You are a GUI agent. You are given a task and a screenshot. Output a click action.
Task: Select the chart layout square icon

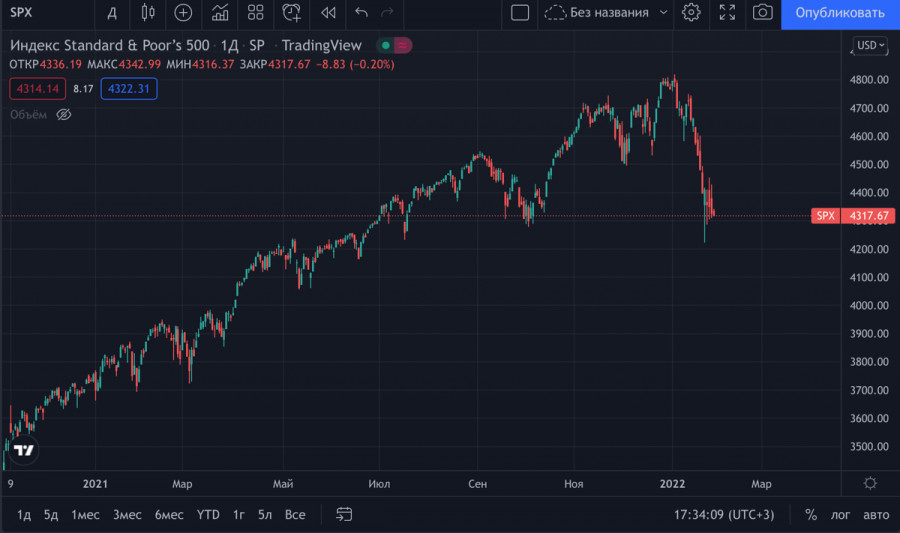(x=520, y=13)
